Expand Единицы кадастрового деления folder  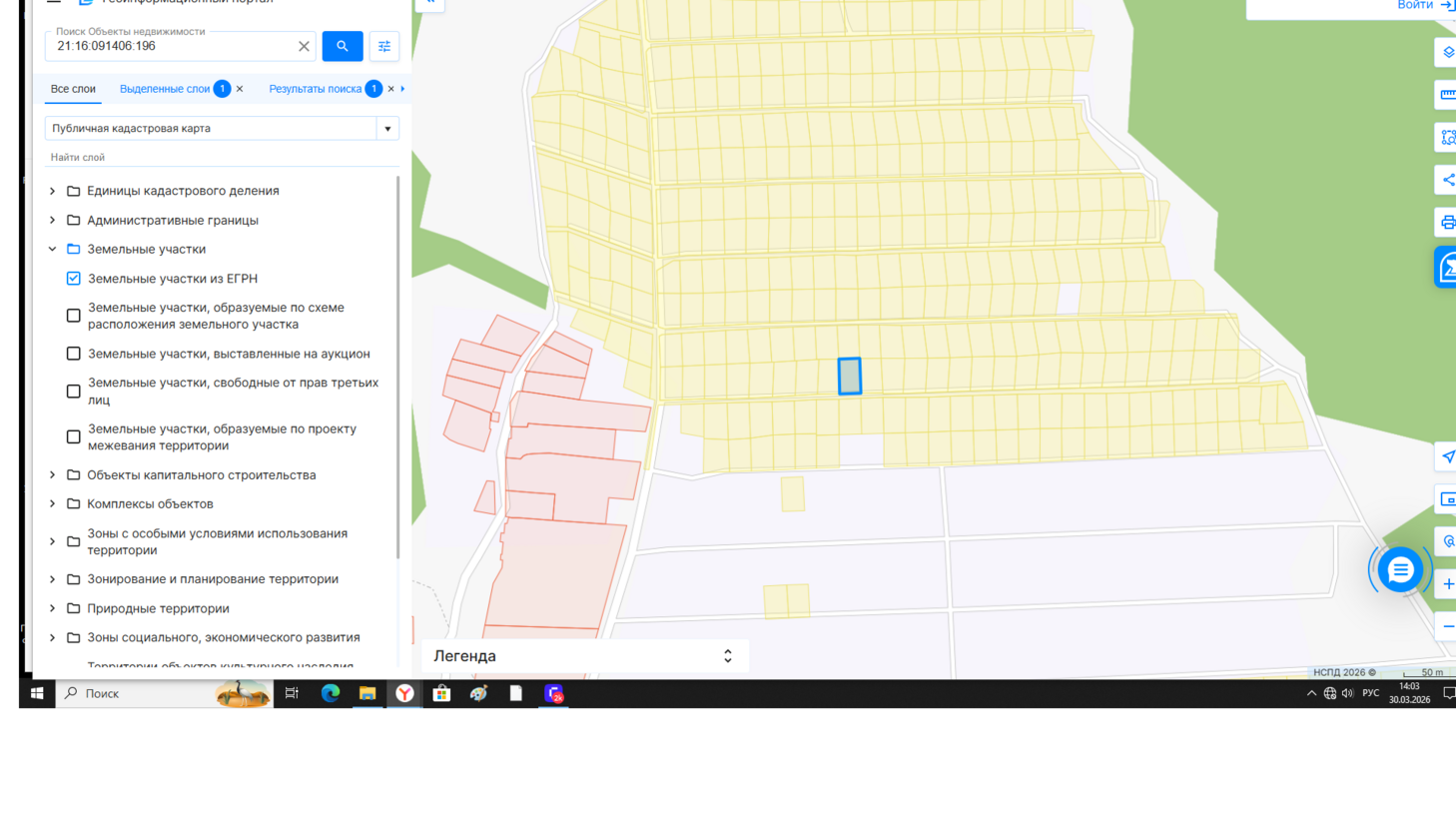click(x=53, y=191)
